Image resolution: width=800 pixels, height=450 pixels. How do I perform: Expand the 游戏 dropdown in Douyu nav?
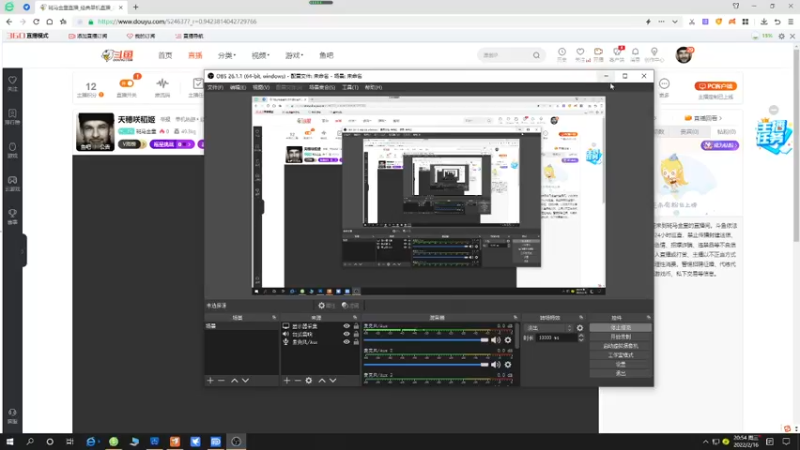(x=294, y=55)
